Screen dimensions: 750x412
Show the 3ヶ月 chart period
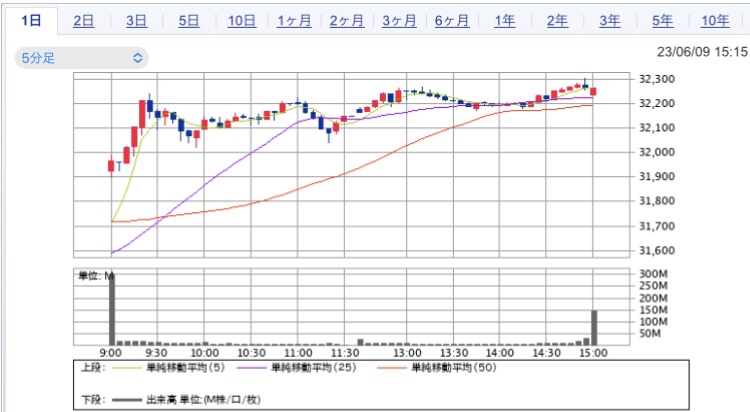pos(399,21)
